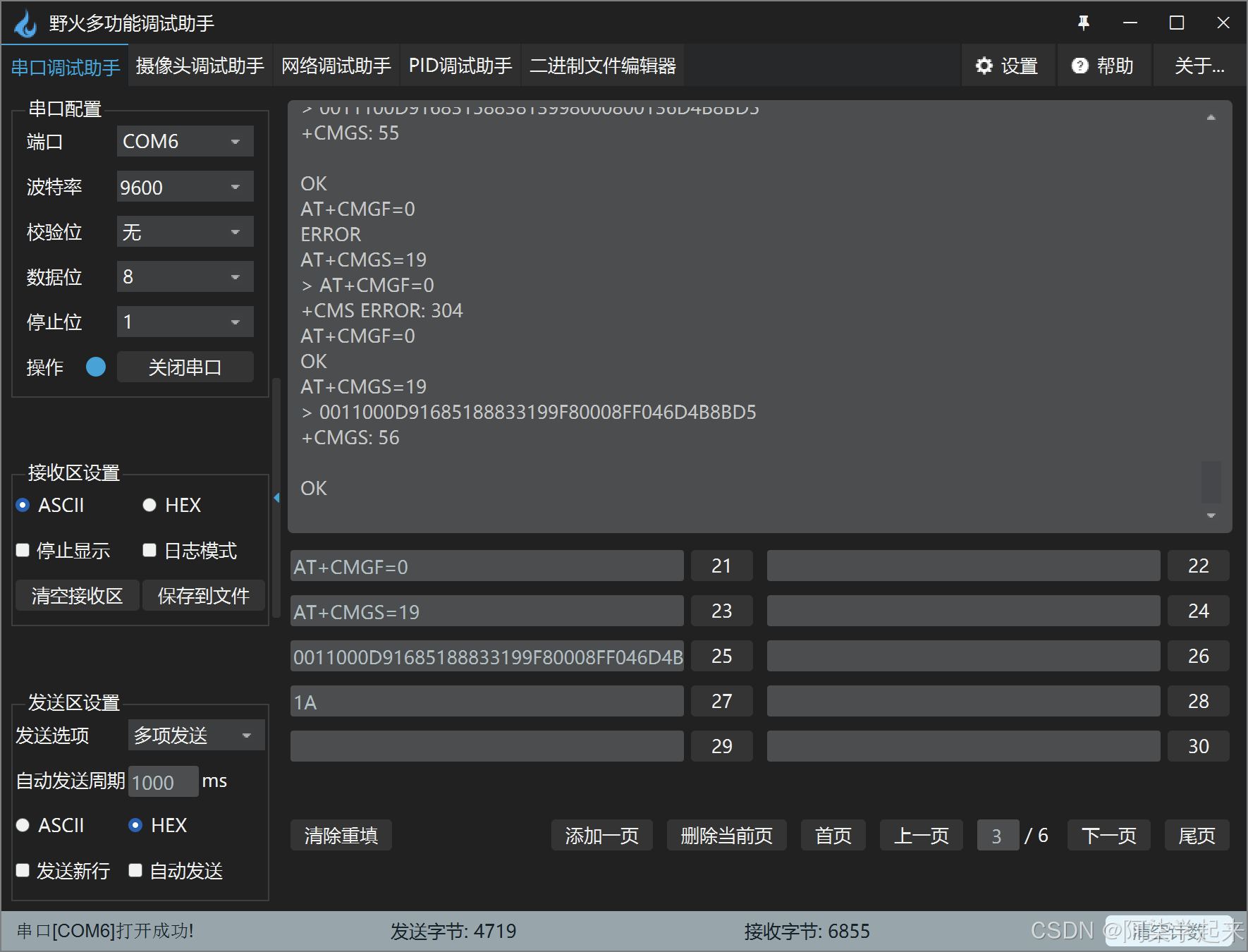This screenshot has height=952, width=1248.
Task: Open the baud rate 9600 dropdown
Action: coord(185,186)
